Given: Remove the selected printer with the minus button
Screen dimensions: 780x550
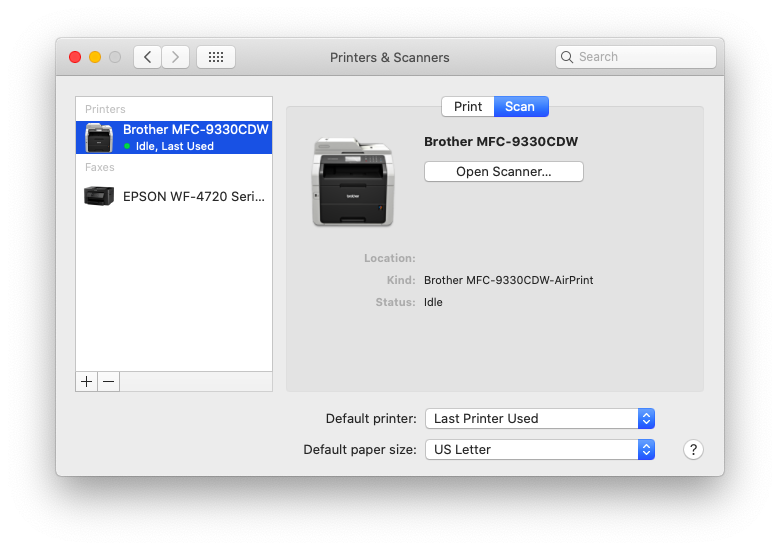Looking at the screenshot, I should [108, 381].
